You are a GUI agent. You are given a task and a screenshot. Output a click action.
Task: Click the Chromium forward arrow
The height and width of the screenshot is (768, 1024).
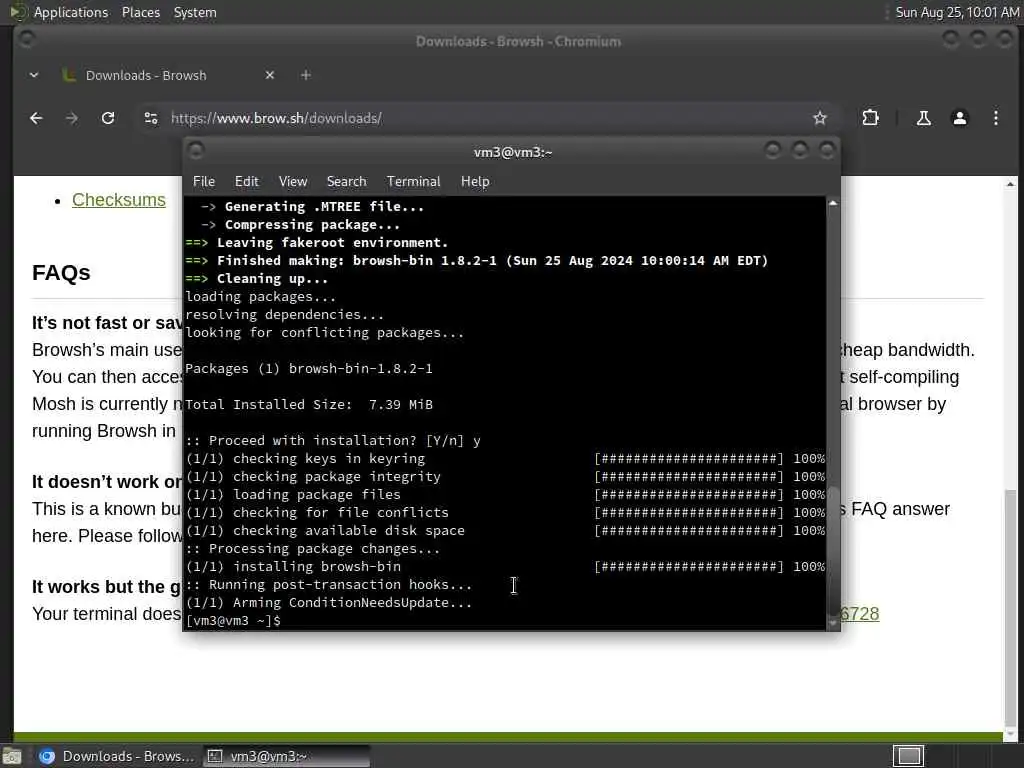(x=72, y=118)
